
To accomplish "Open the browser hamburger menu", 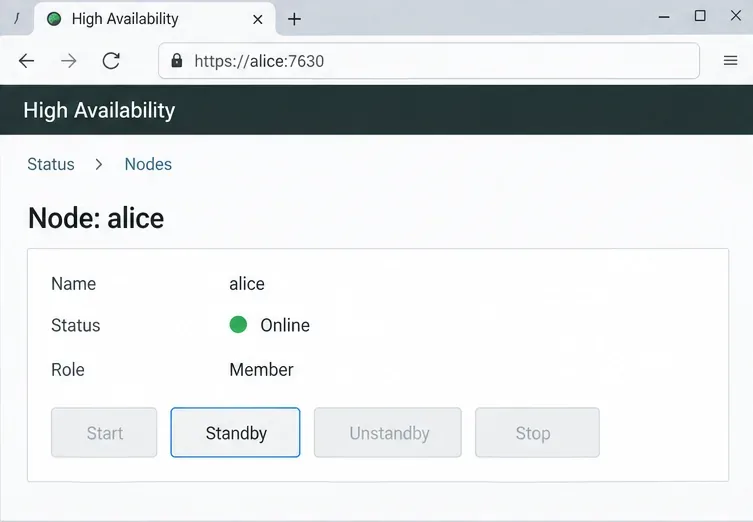I will (730, 61).
